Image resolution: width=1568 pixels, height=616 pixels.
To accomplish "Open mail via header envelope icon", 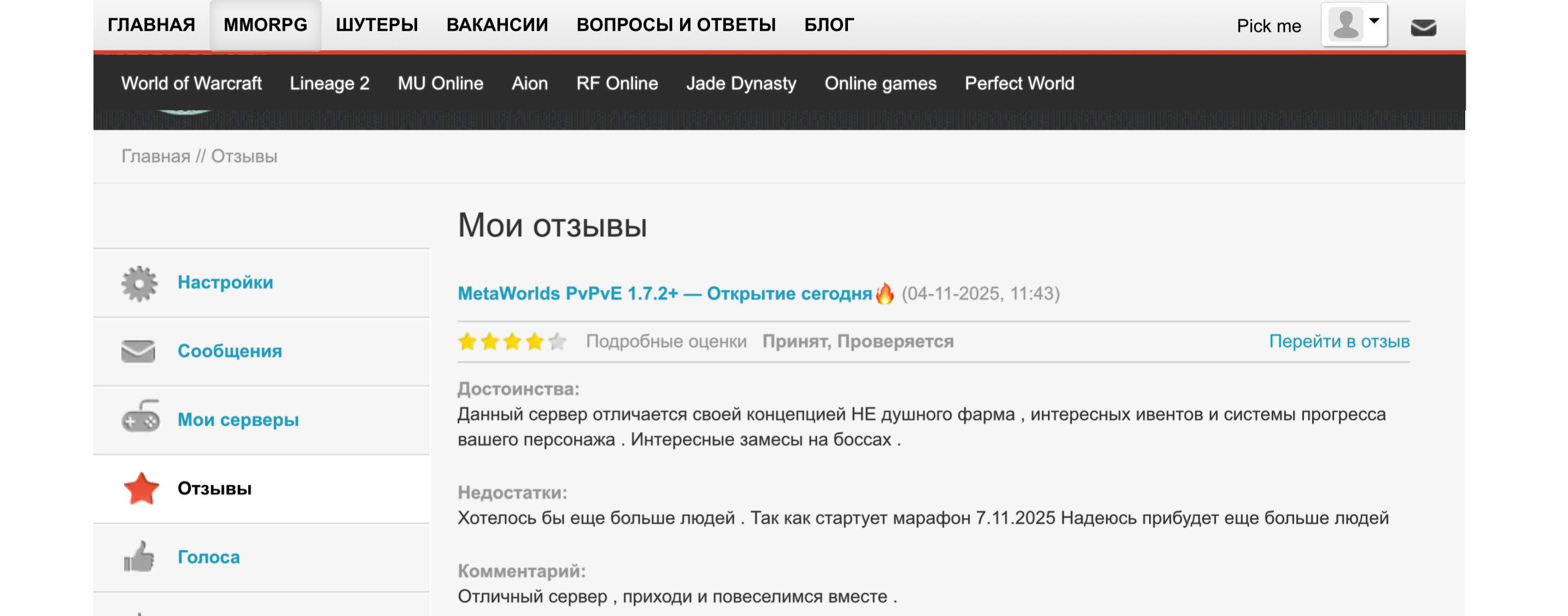I will pos(1423,27).
